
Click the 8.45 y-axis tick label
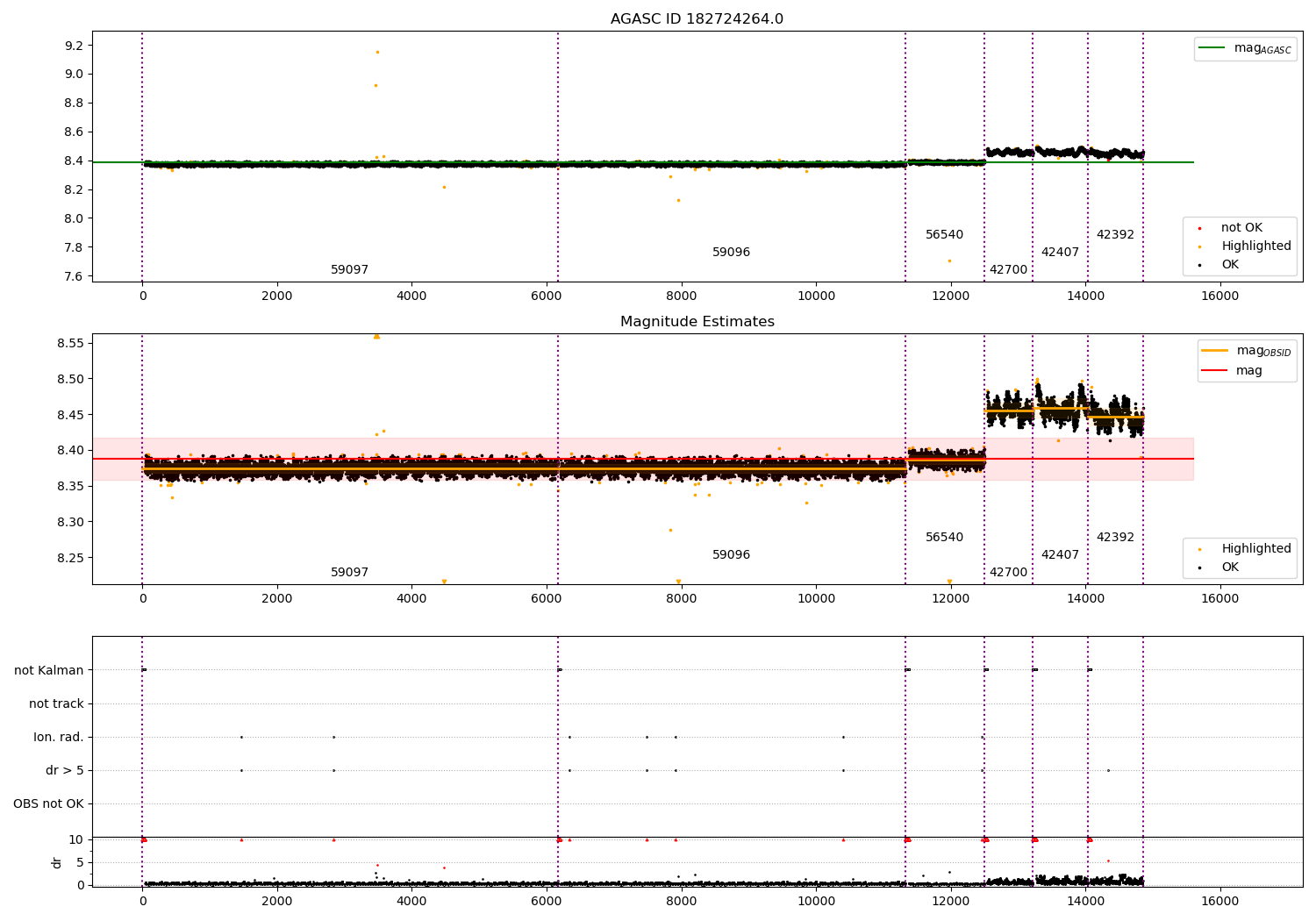click(70, 415)
